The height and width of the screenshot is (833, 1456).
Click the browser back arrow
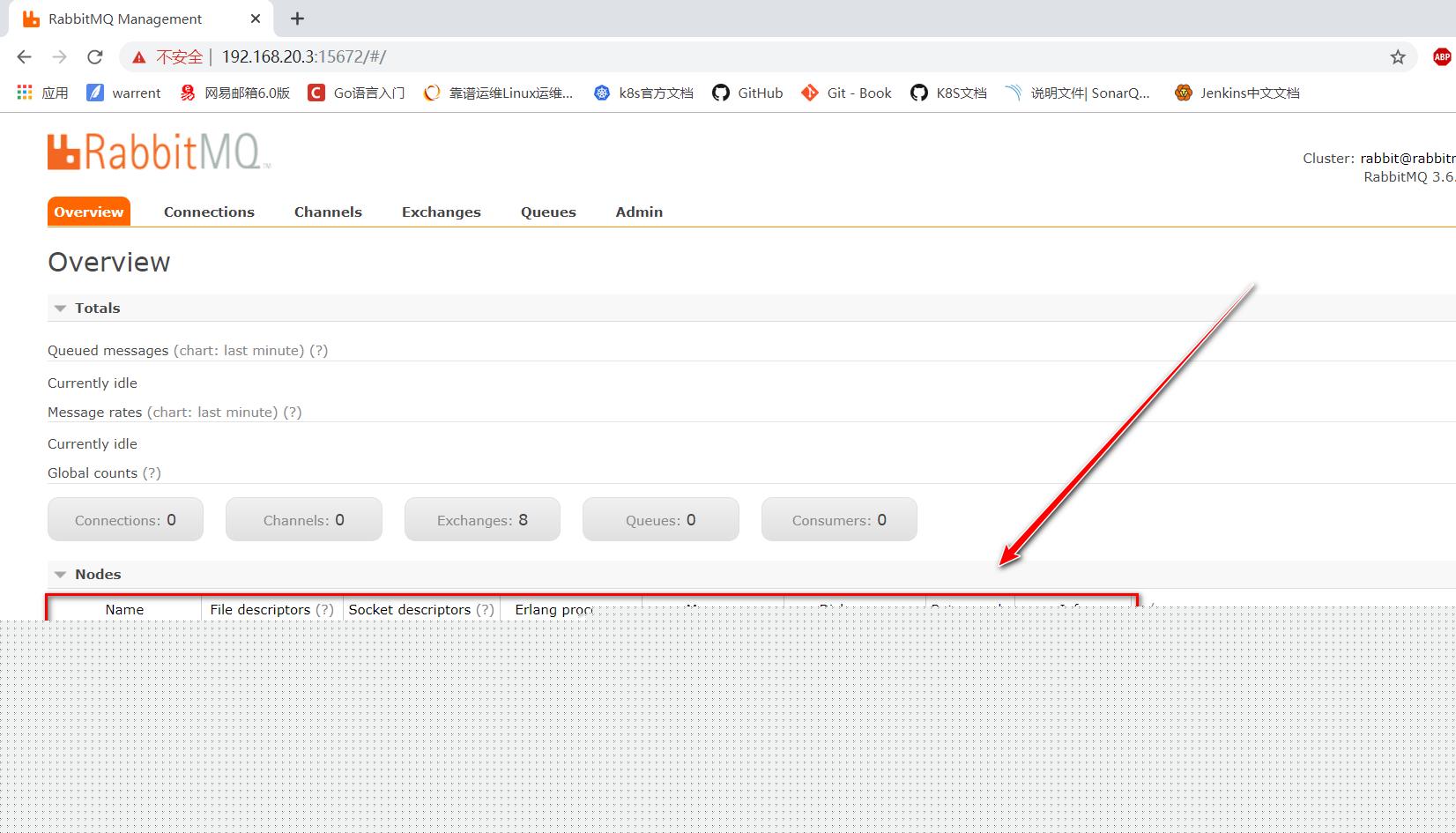pyautogui.click(x=24, y=57)
